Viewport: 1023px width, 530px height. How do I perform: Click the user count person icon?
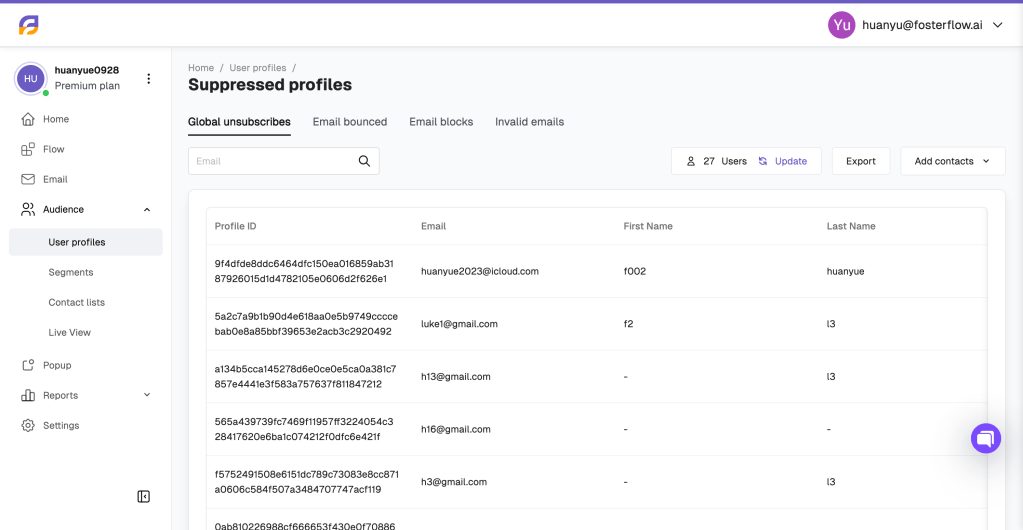[691, 161]
